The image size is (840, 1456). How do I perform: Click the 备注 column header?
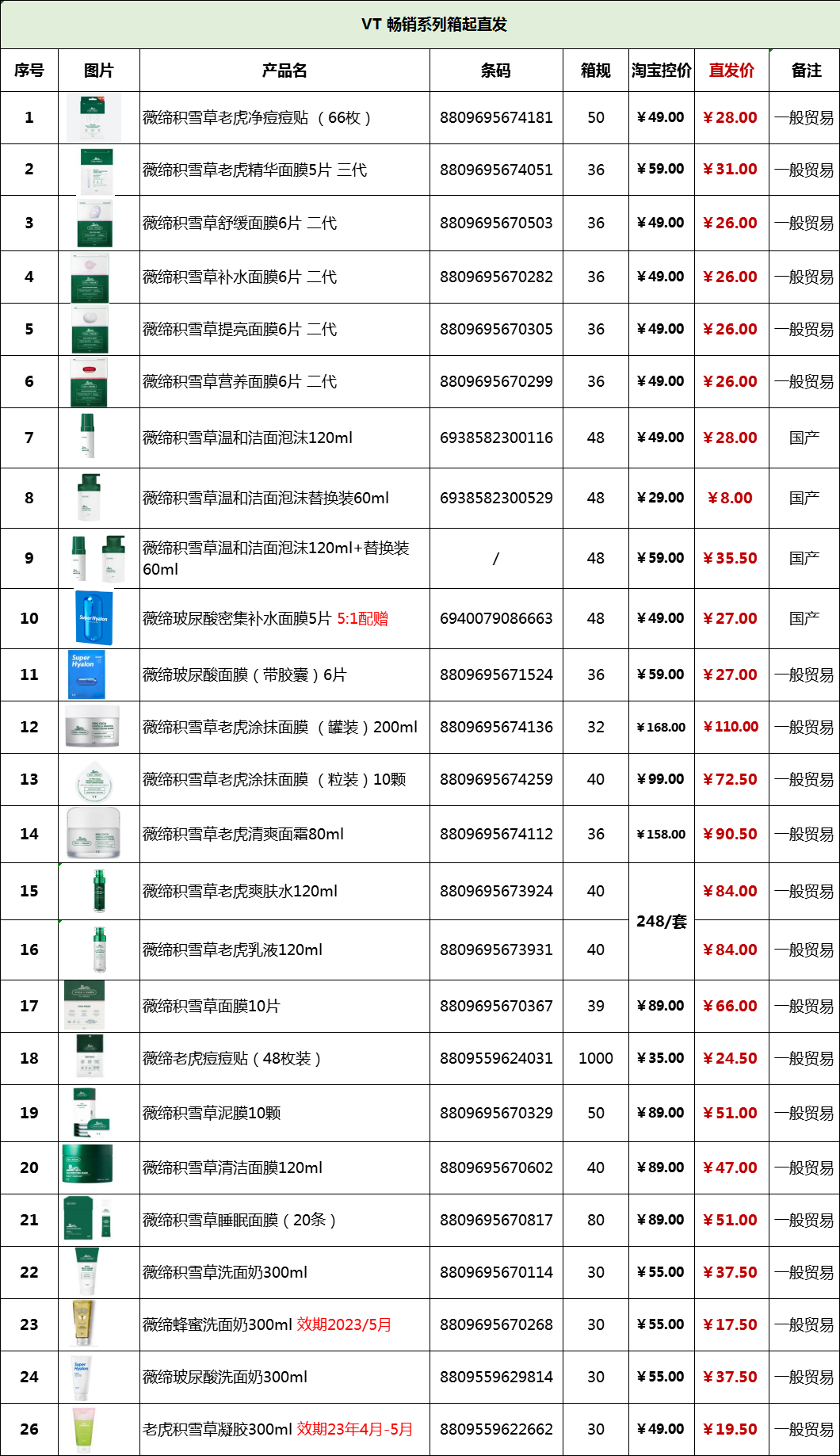(x=807, y=71)
